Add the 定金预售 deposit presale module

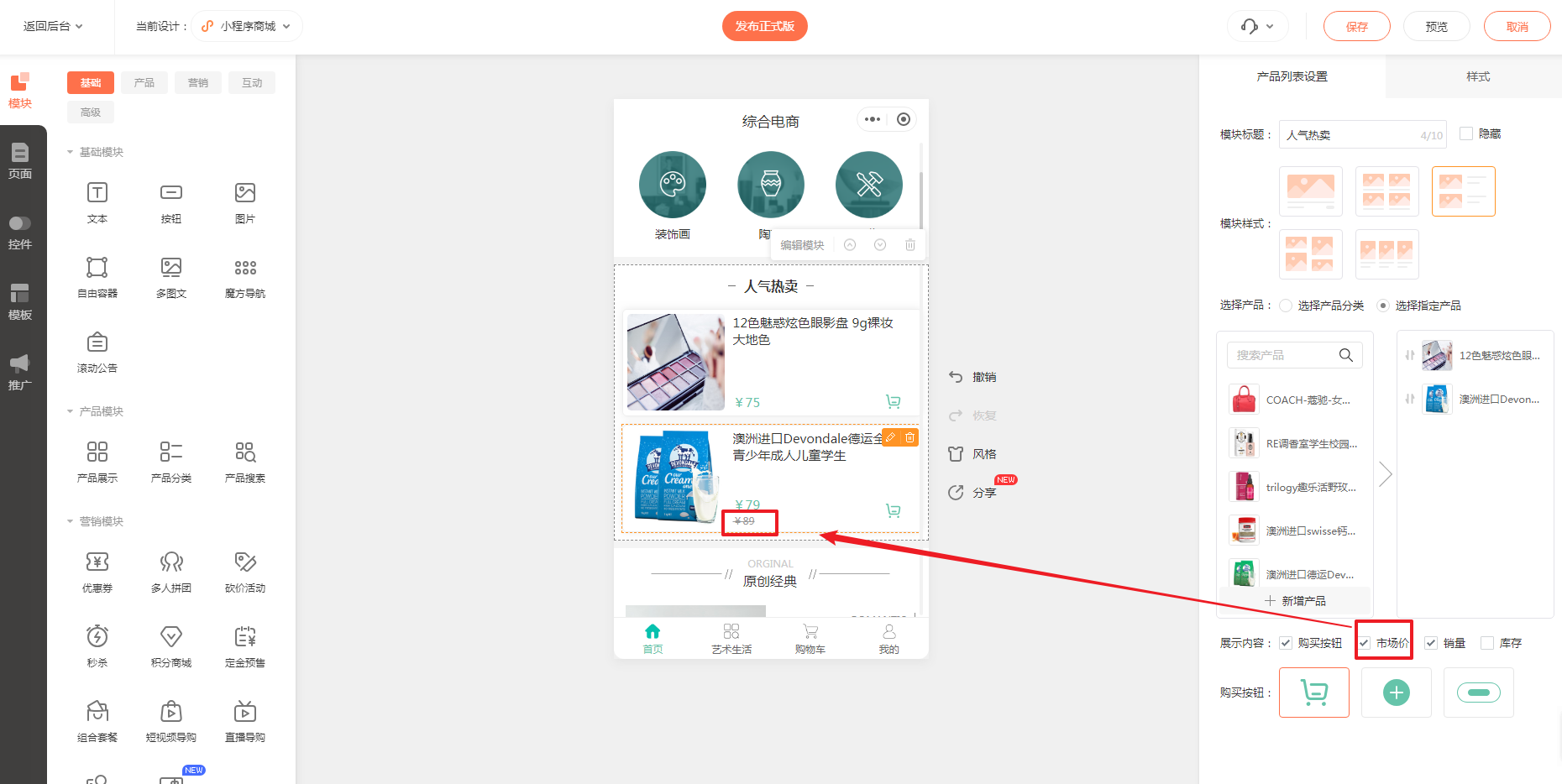point(245,646)
